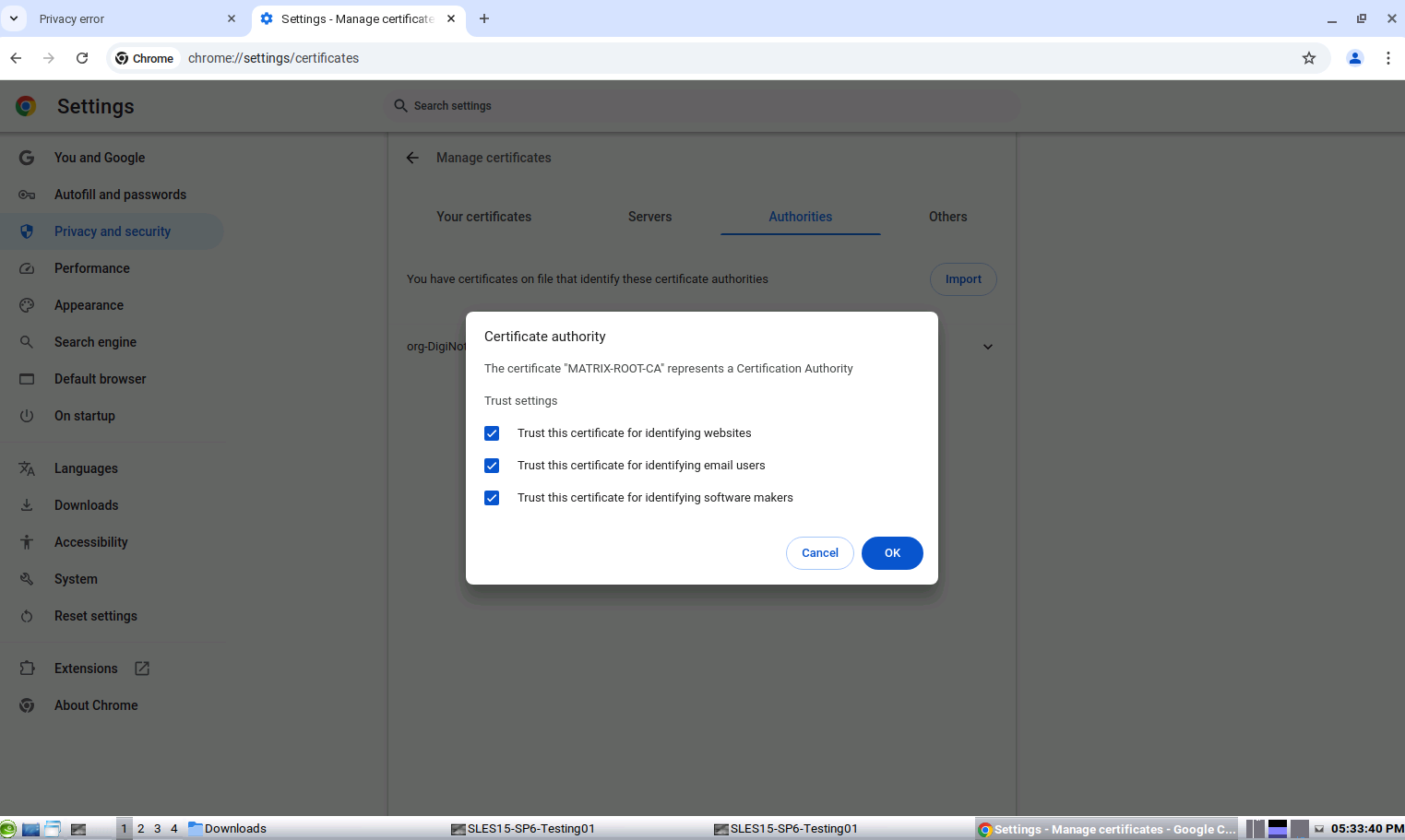Go back from Manage certificates page
Viewport: 1405px width, 840px height.
tap(412, 158)
